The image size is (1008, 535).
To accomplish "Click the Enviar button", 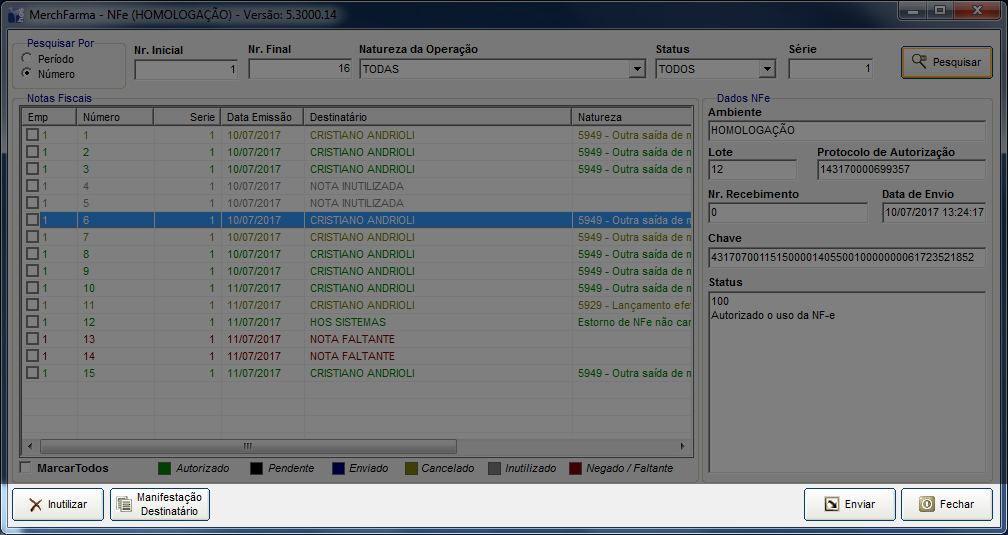I will pos(849,504).
